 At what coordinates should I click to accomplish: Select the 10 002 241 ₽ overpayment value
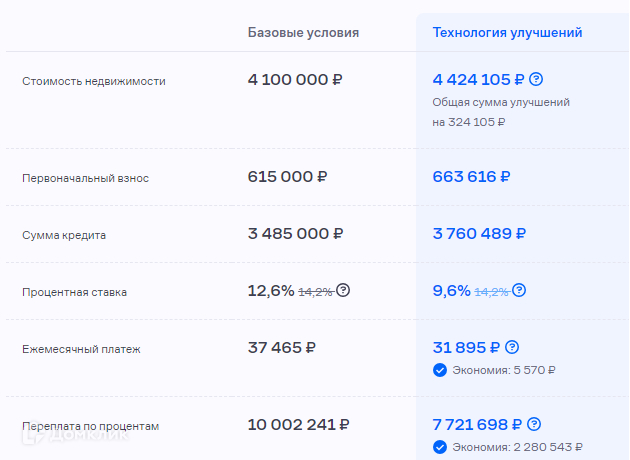[x=299, y=425]
